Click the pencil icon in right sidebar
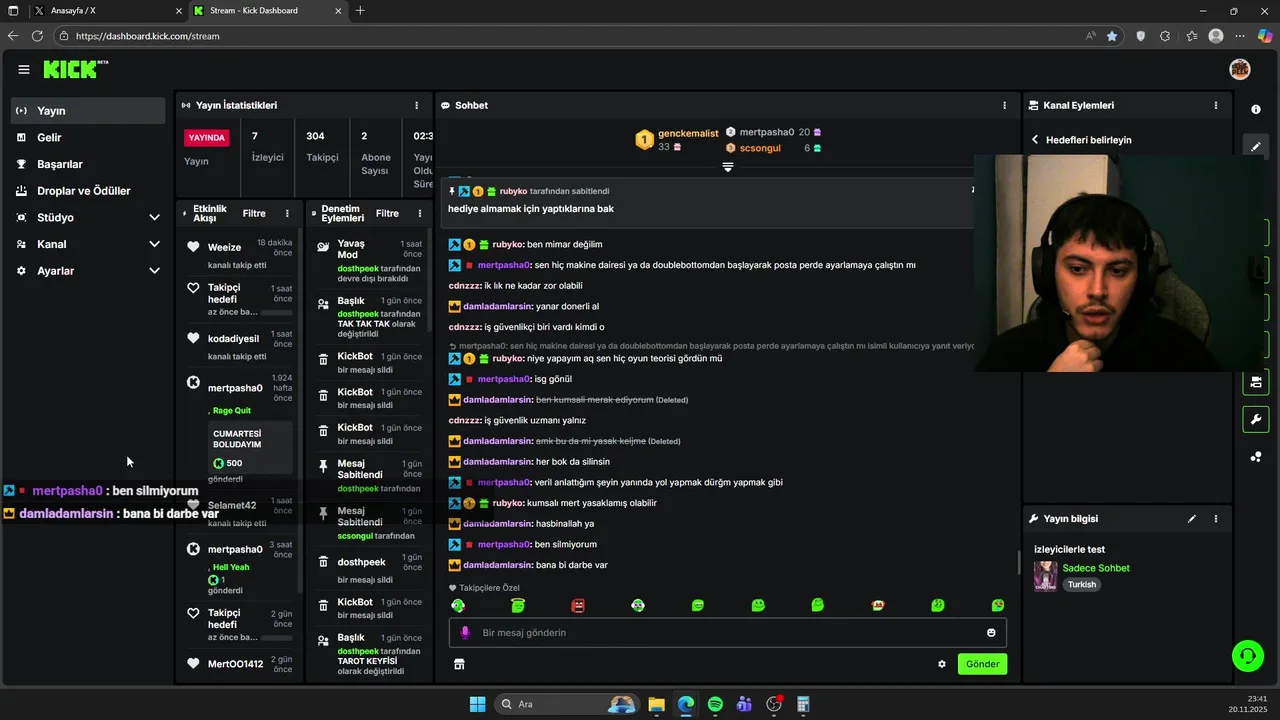 (x=1256, y=146)
